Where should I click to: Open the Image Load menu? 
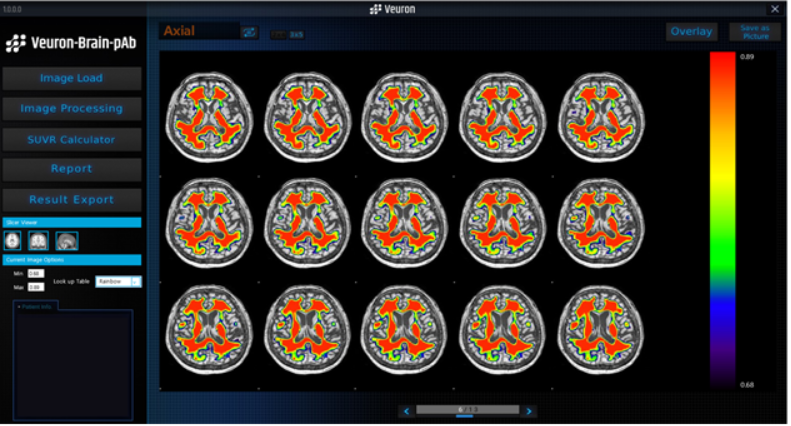71,78
